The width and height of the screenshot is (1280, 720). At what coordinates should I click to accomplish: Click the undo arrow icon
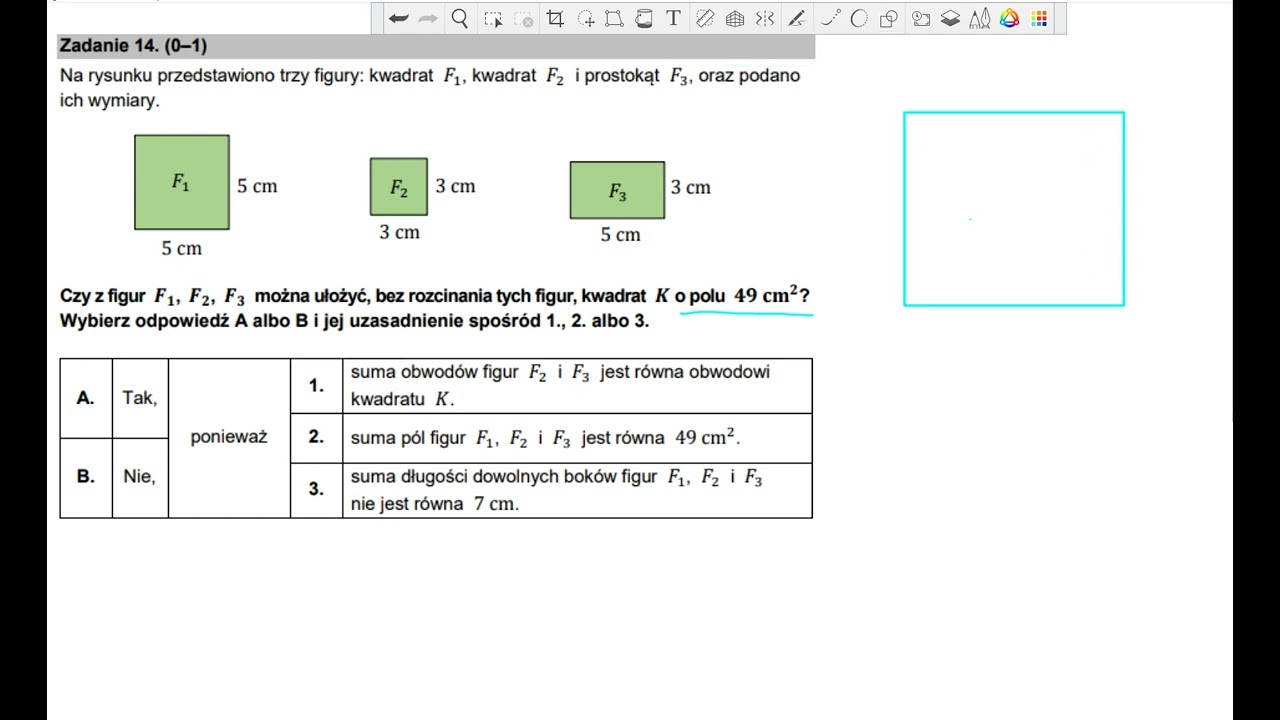pyautogui.click(x=398, y=18)
